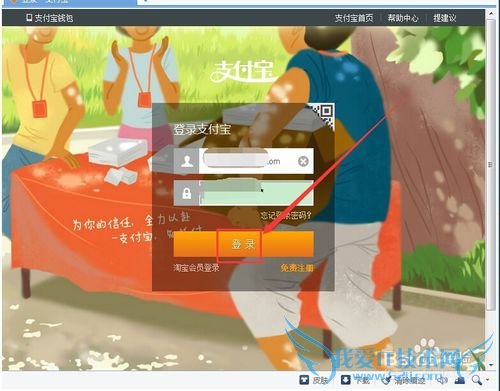The image size is (500, 391).
Task: Click the icon left of the status bar magnifier
Action: point(460,380)
